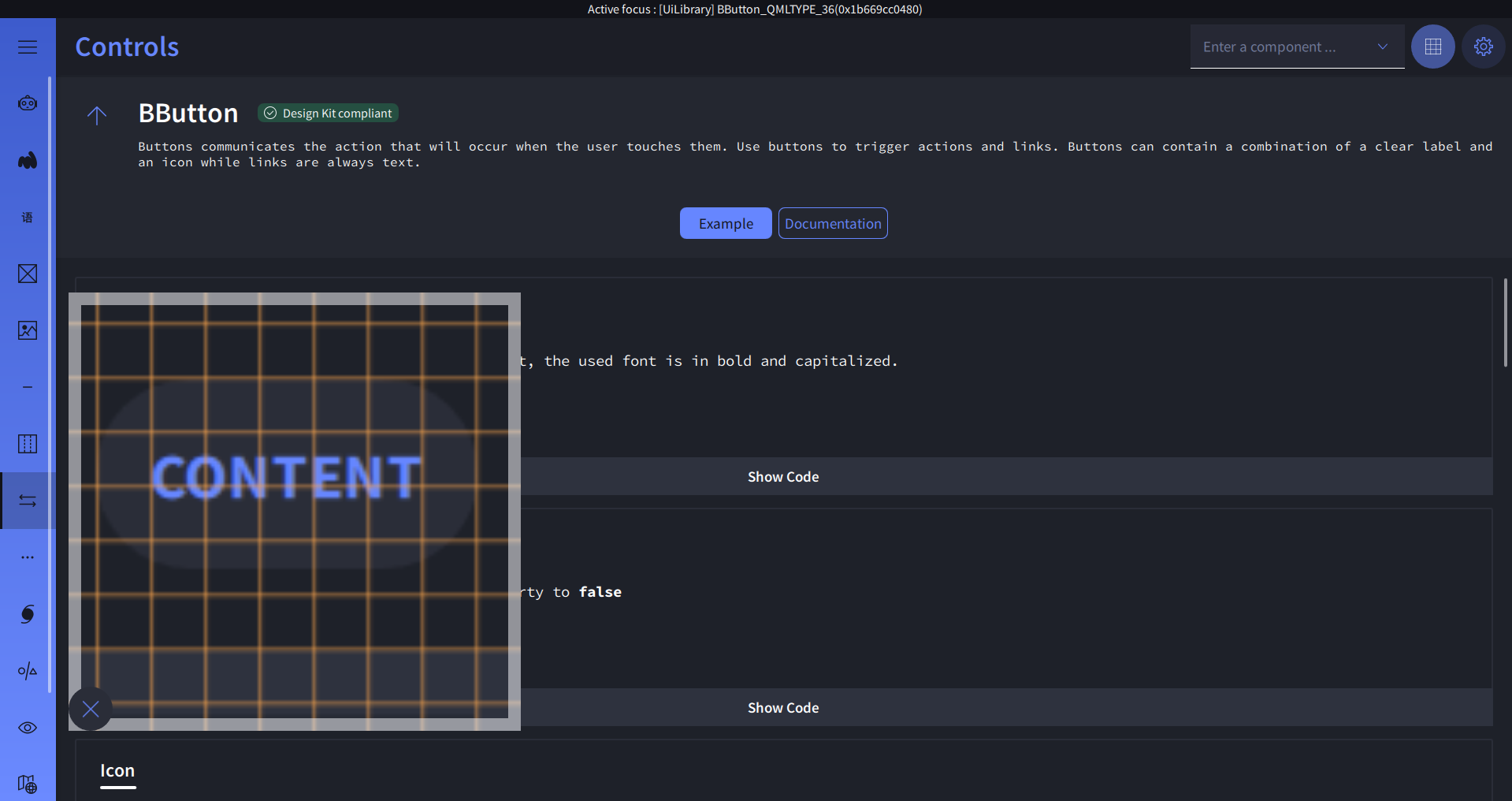Image resolution: width=1512 pixels, height=801 pixels.
Task: Open the map globe sidebar icon
Action: click(x=28, y=784)
